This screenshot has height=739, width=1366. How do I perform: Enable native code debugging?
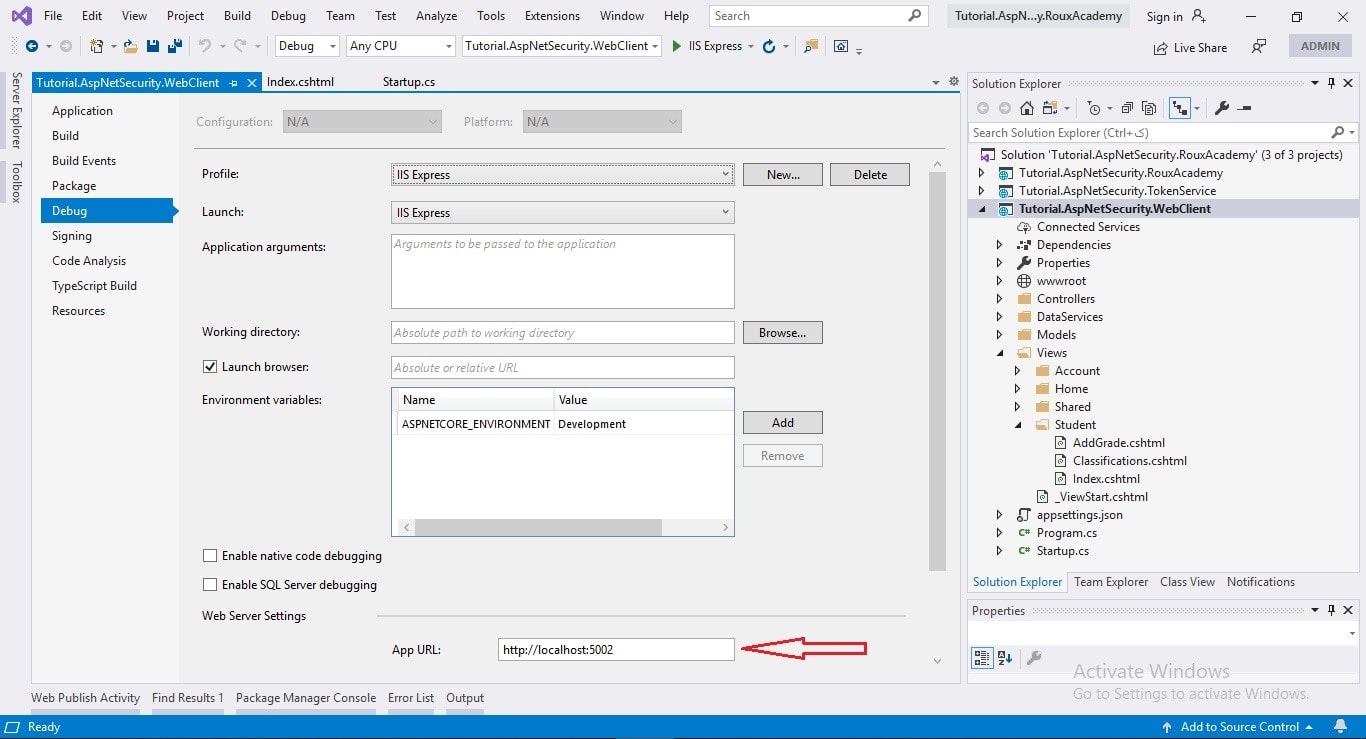click(x=210, y=555)
